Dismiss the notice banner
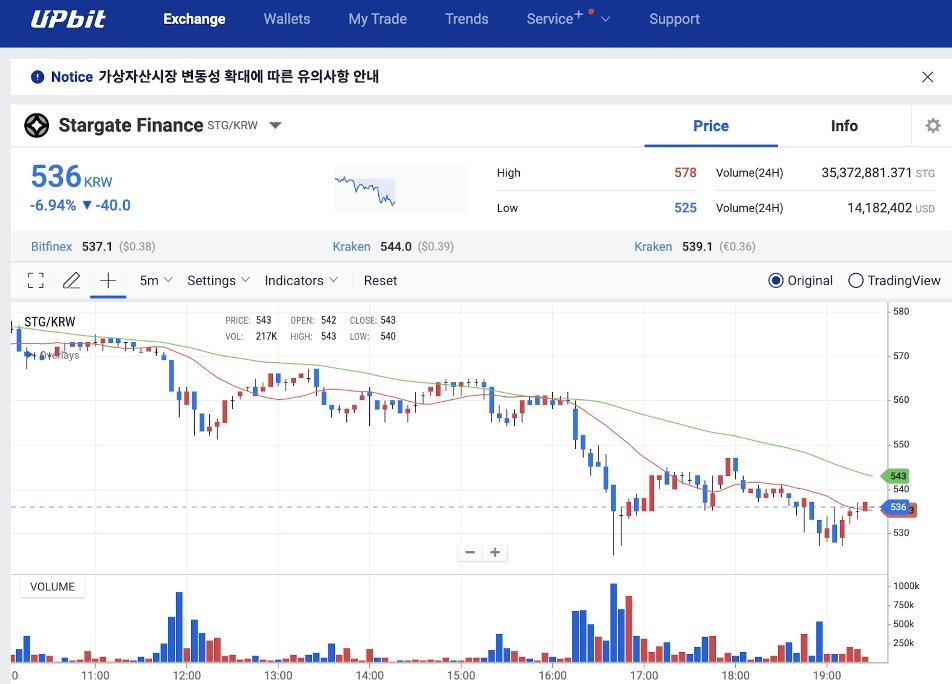 pyautogui.click(x=927, y=77)
